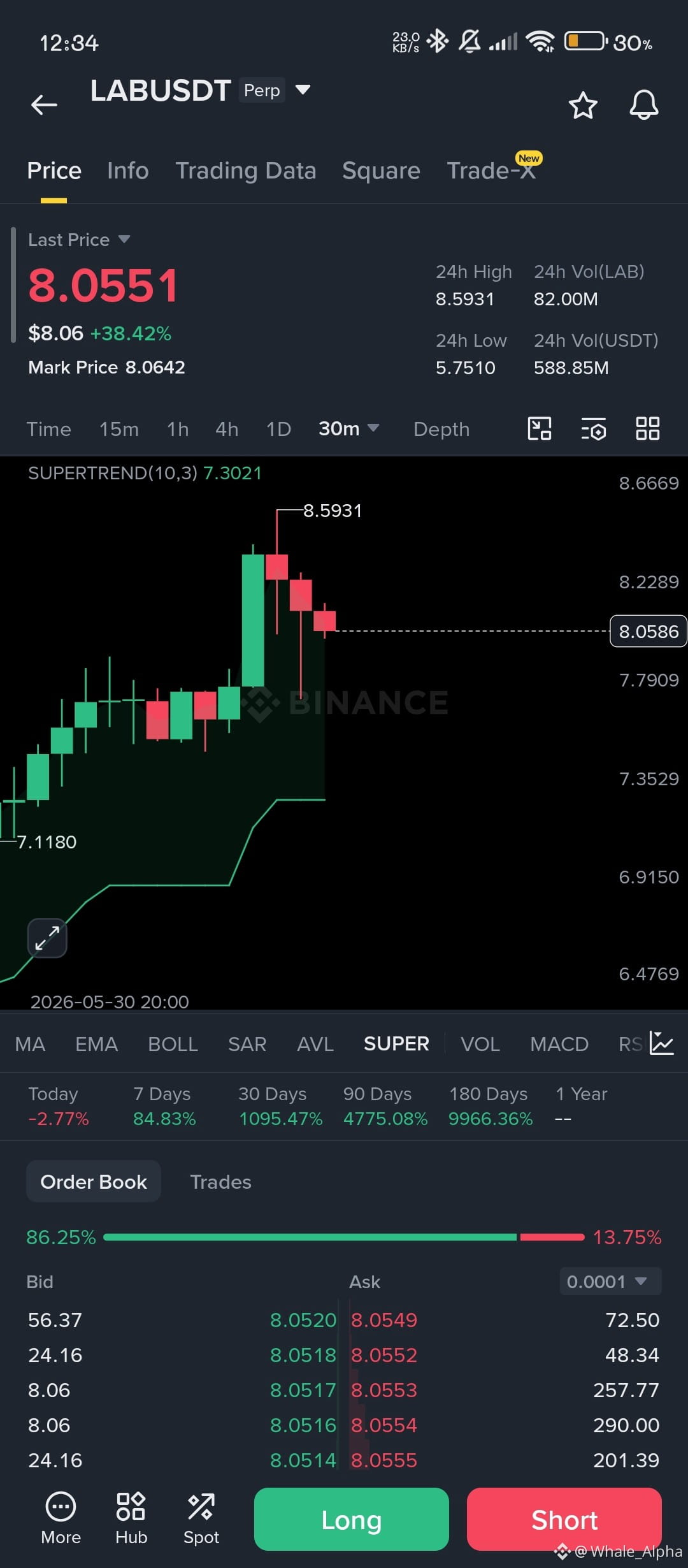688x1568 pixels.
Task: Tap ask price 8.0555
Action: pos(384,1460)
